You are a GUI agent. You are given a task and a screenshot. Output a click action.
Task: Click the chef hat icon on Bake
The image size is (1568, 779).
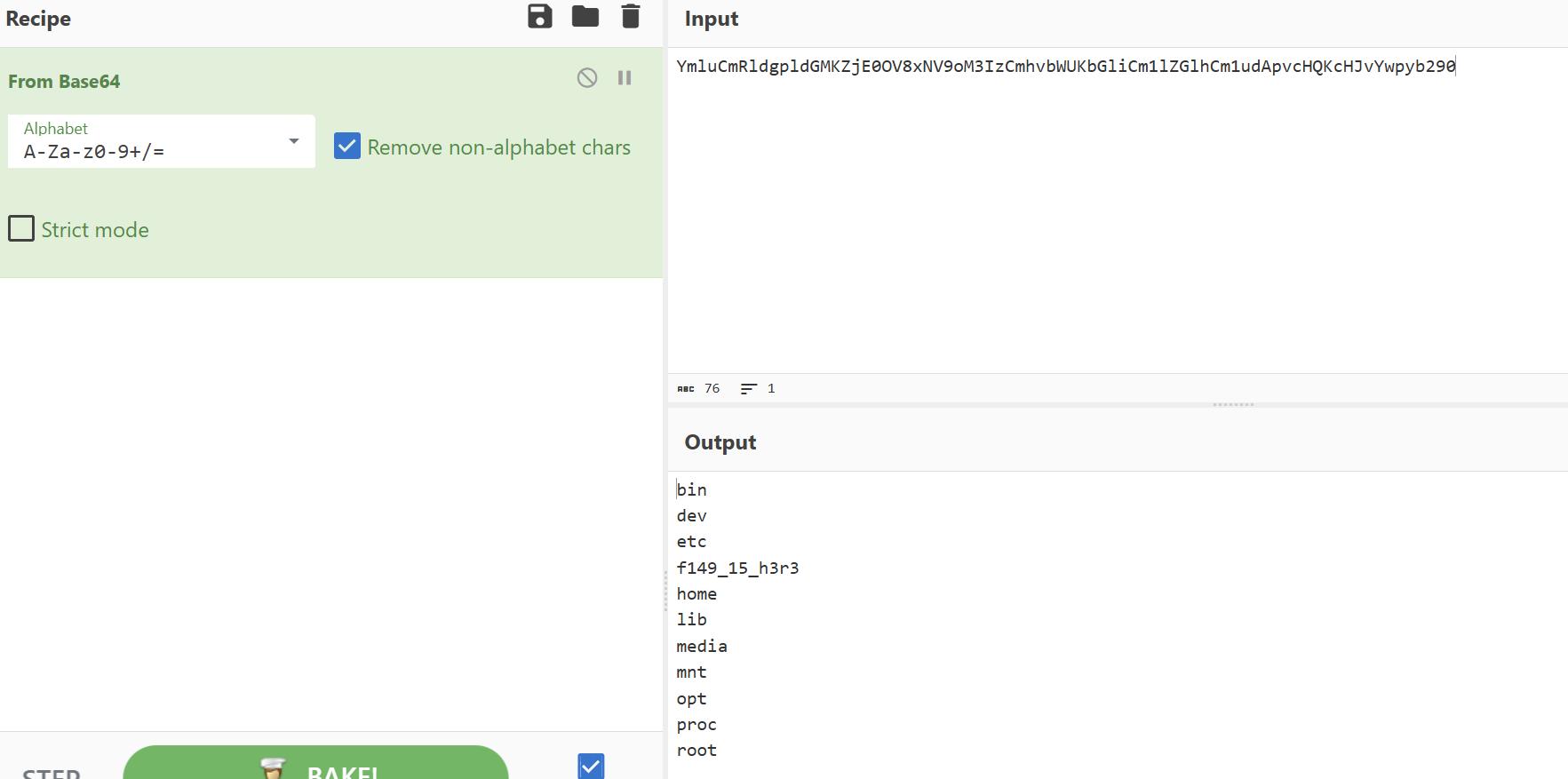click(273, 768)
